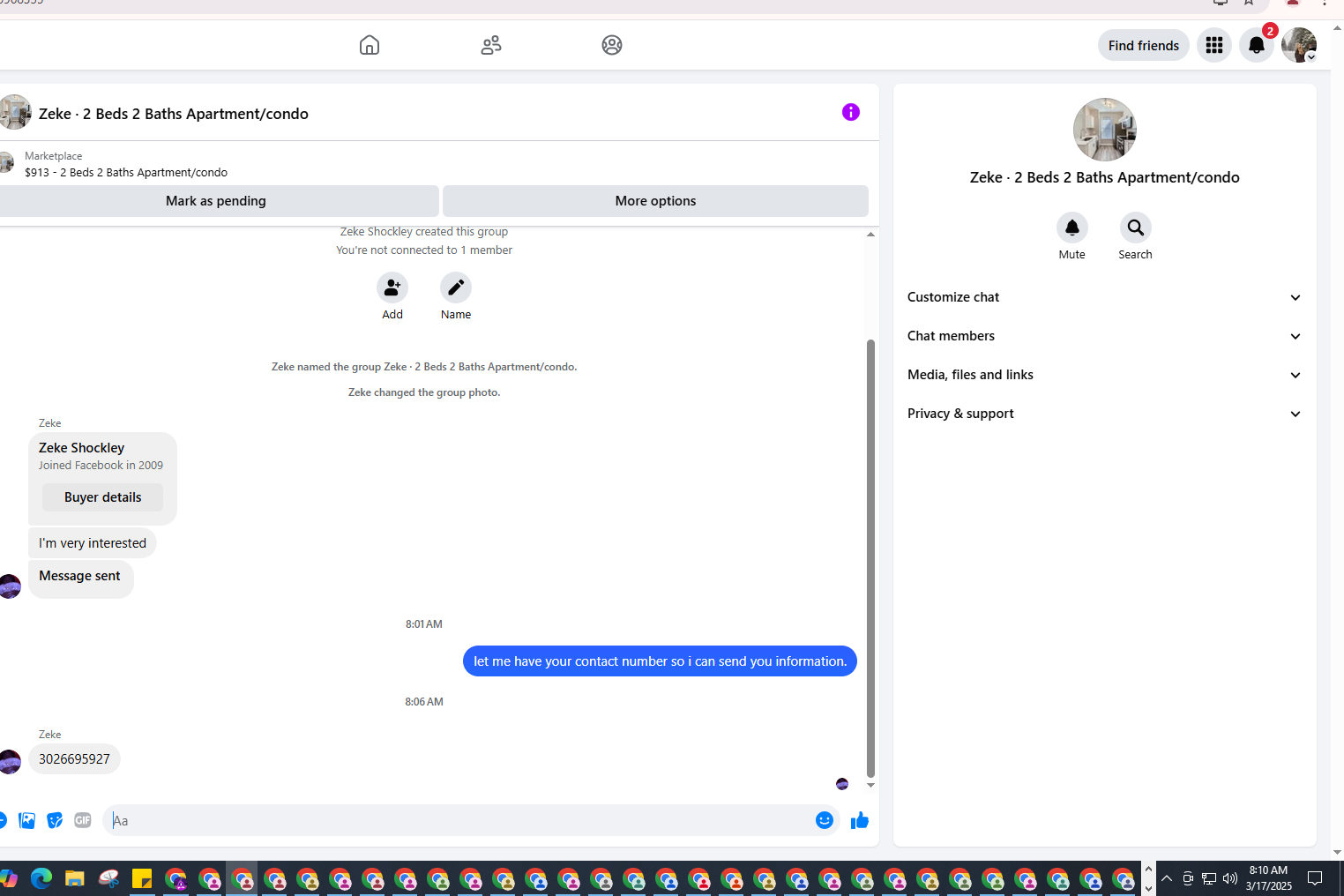Open the $913 Marketplace listing link
Viewport: 1344px width, 896px height.
point(126,172)
